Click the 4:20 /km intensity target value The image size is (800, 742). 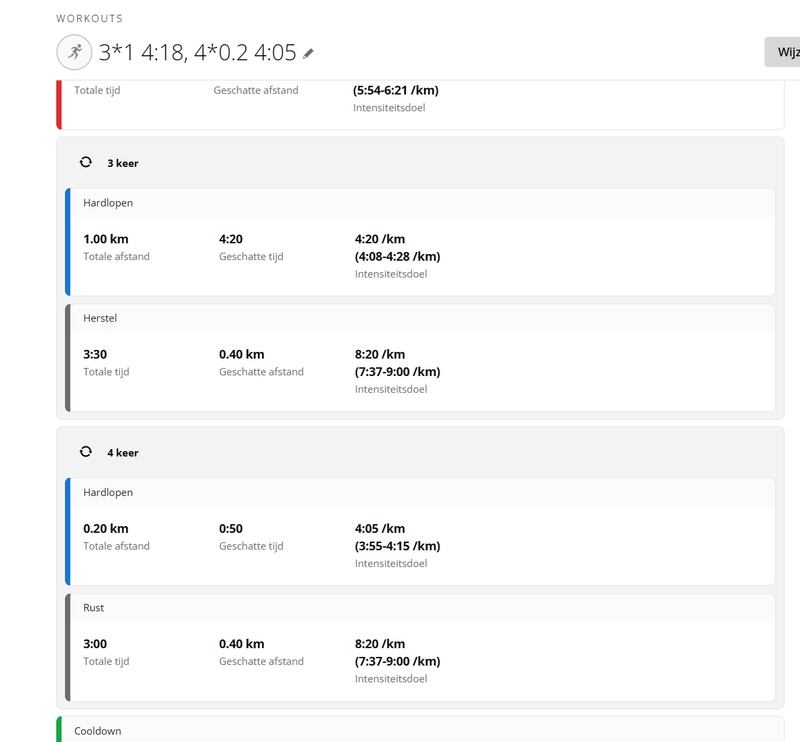tap(379, 240)
